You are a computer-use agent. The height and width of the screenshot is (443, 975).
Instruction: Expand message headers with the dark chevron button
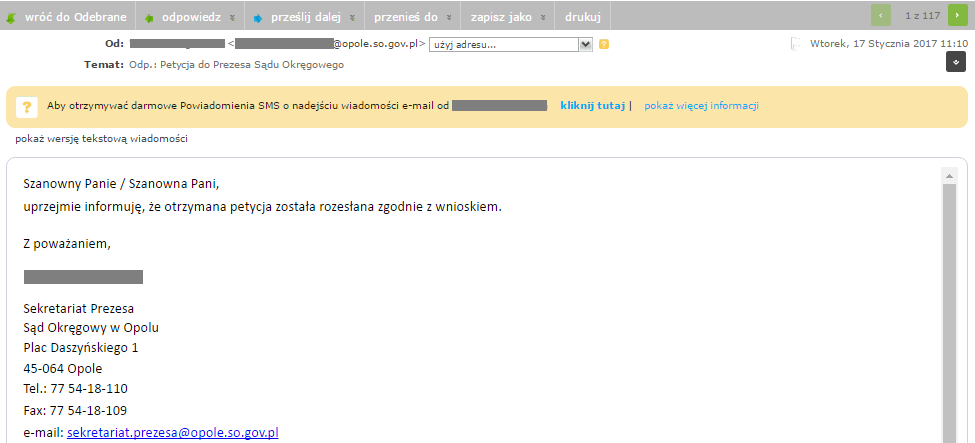pyautogui.click(x=956, y=62)
